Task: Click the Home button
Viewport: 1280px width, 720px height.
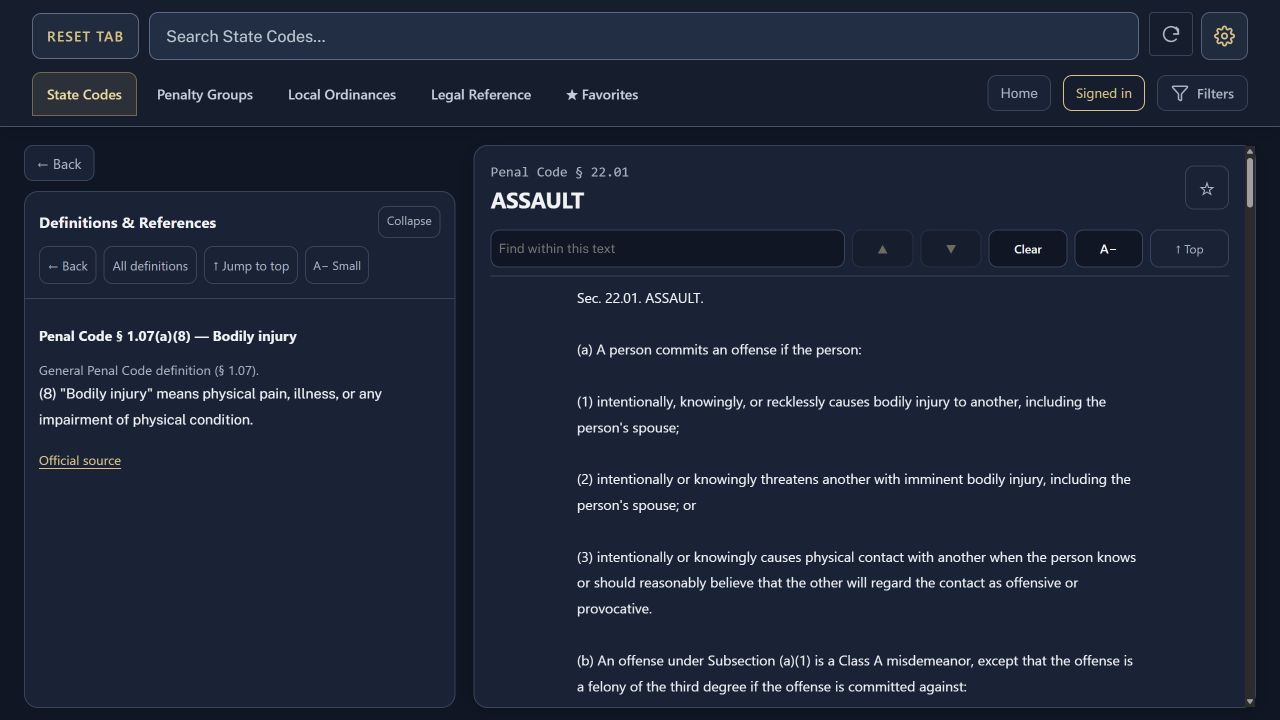Action: 1019,93
